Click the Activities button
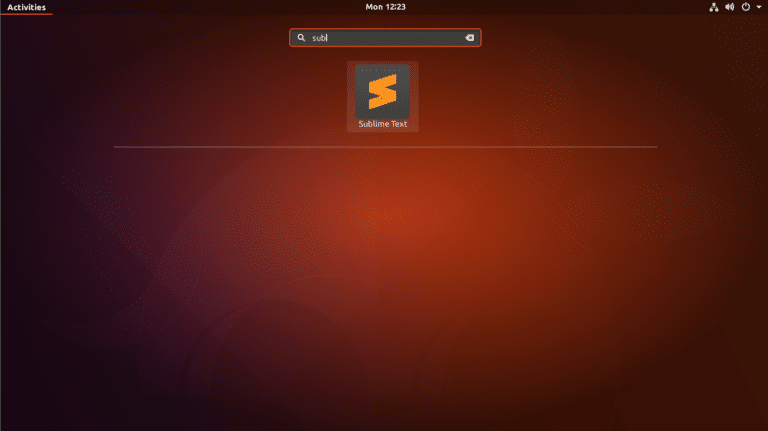 click(26, 7)
